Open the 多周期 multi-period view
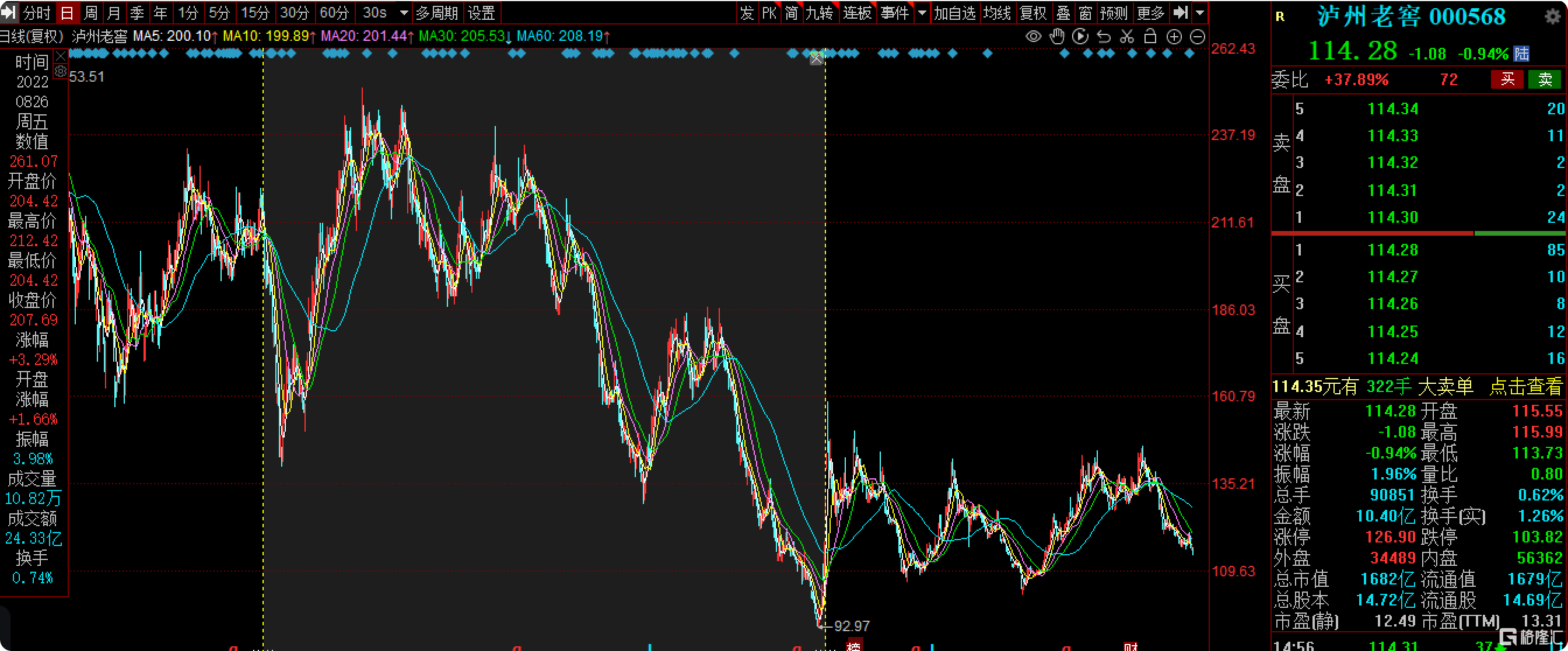 (x=437, y=13)
